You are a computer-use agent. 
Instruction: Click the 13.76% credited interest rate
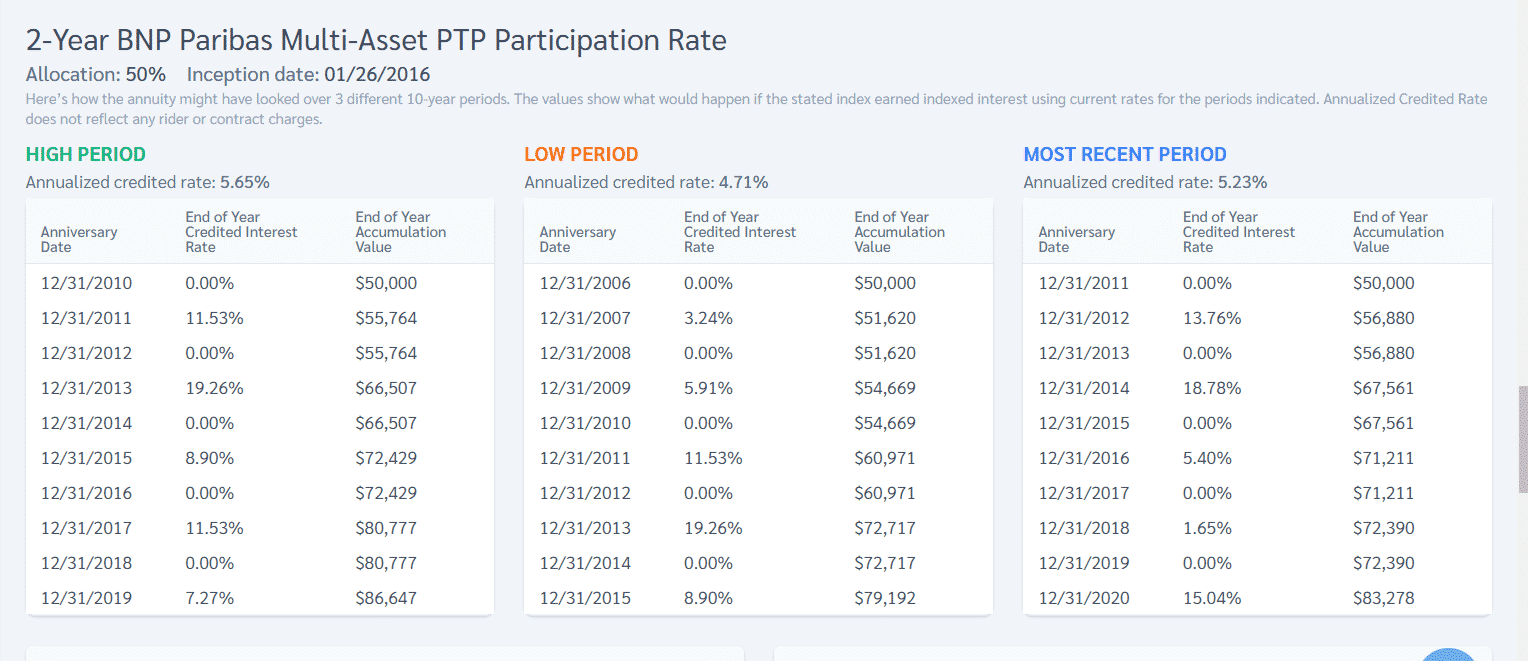point(1212,318)
